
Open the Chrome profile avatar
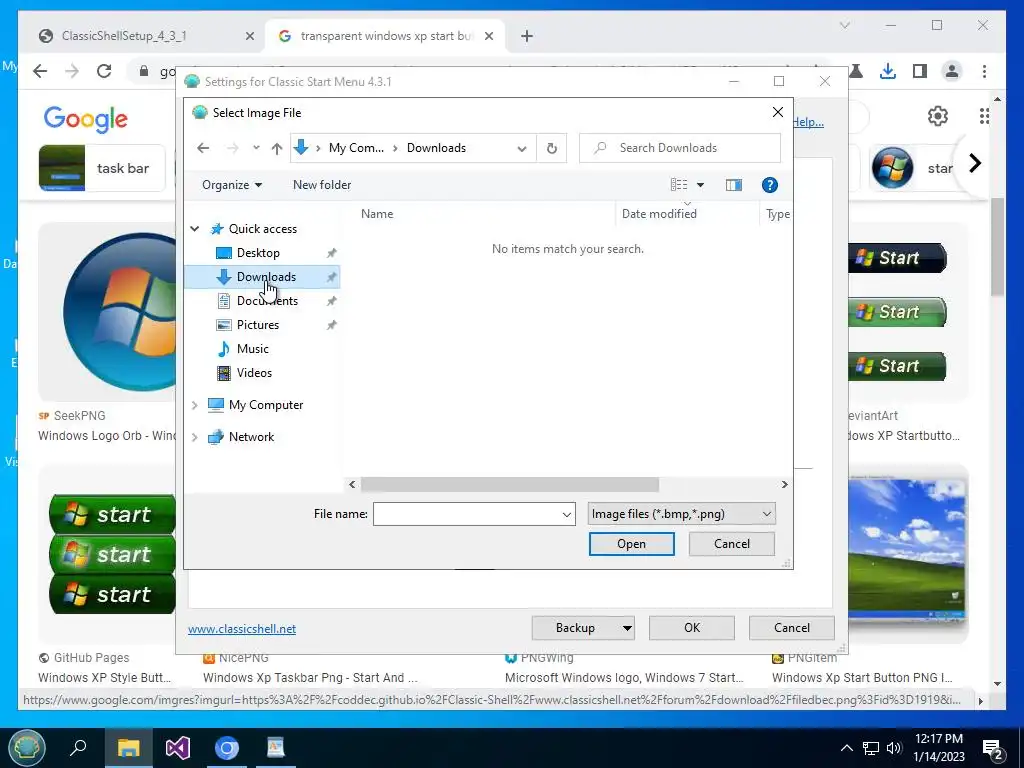point(952,71)
